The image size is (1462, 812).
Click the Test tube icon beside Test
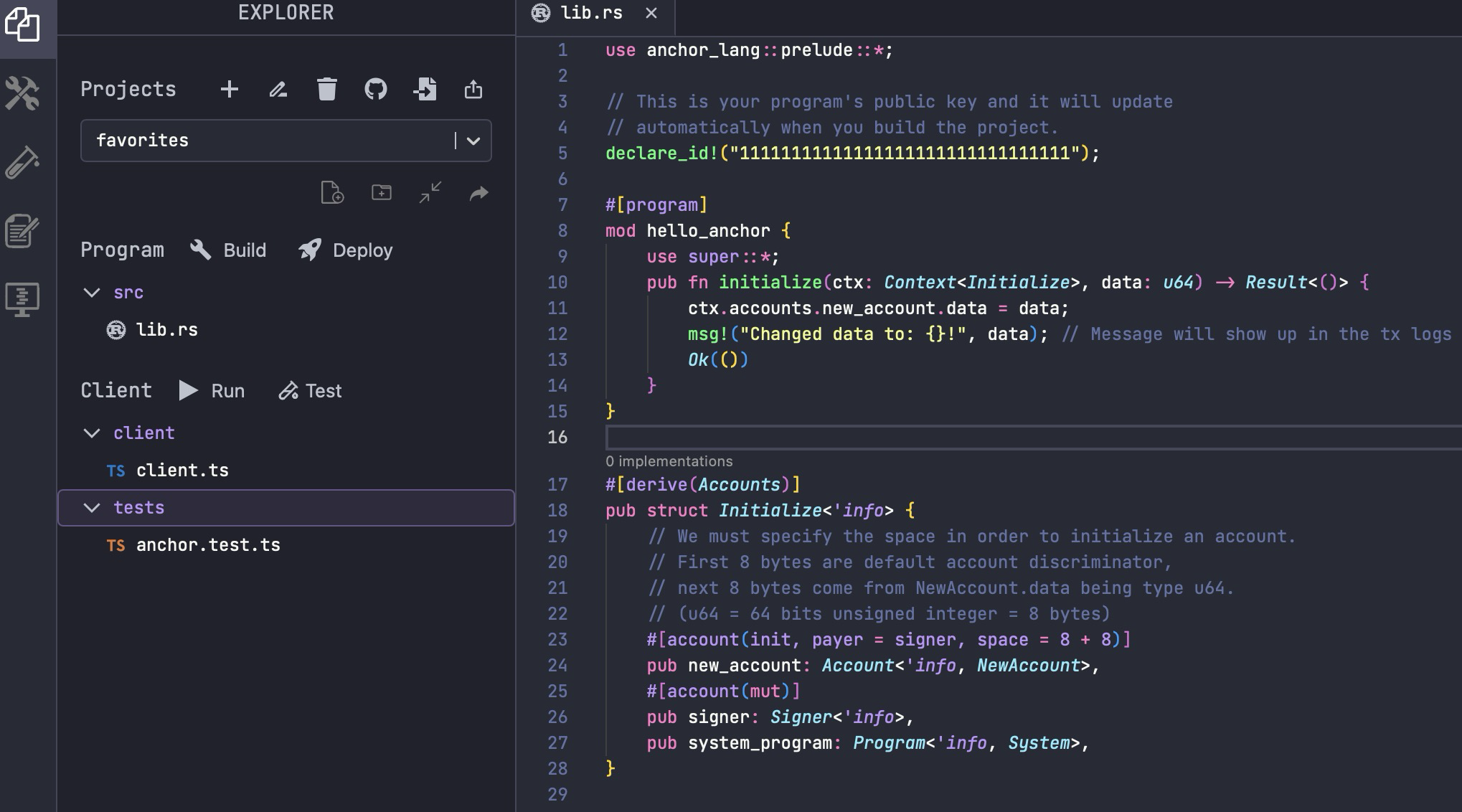coord(288,391)
